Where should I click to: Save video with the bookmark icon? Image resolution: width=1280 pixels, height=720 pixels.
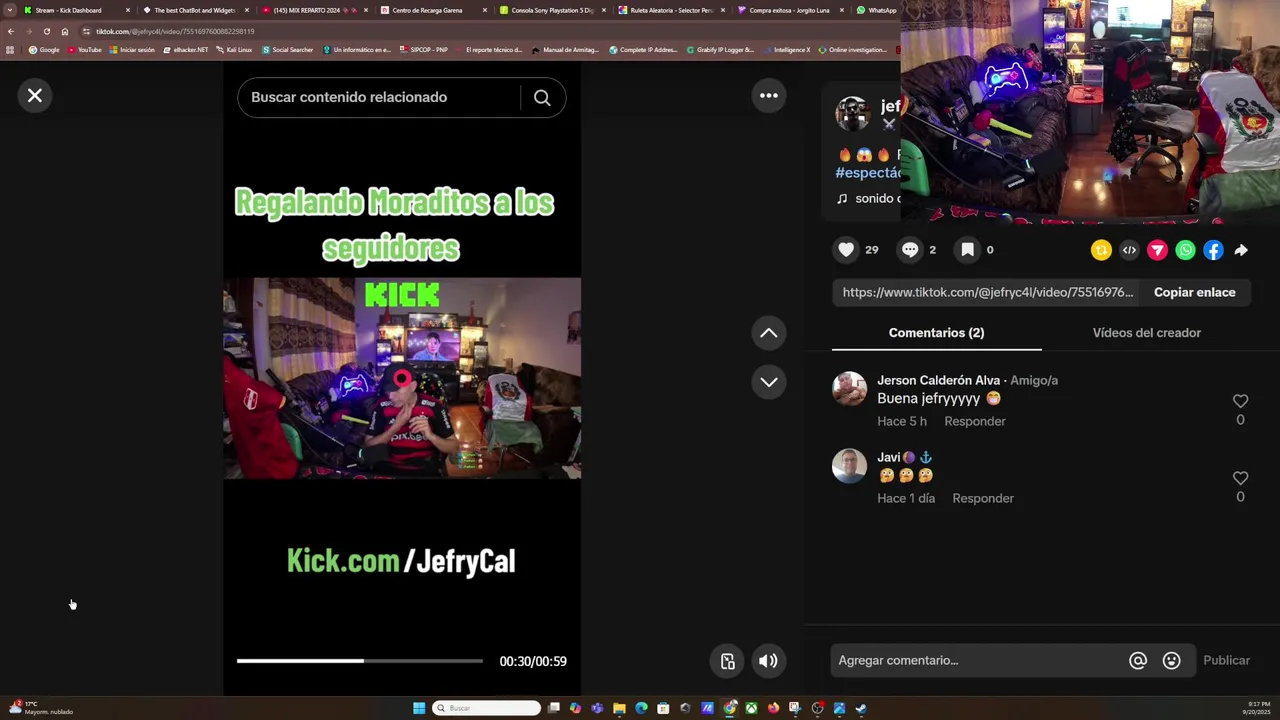(967, 250)
